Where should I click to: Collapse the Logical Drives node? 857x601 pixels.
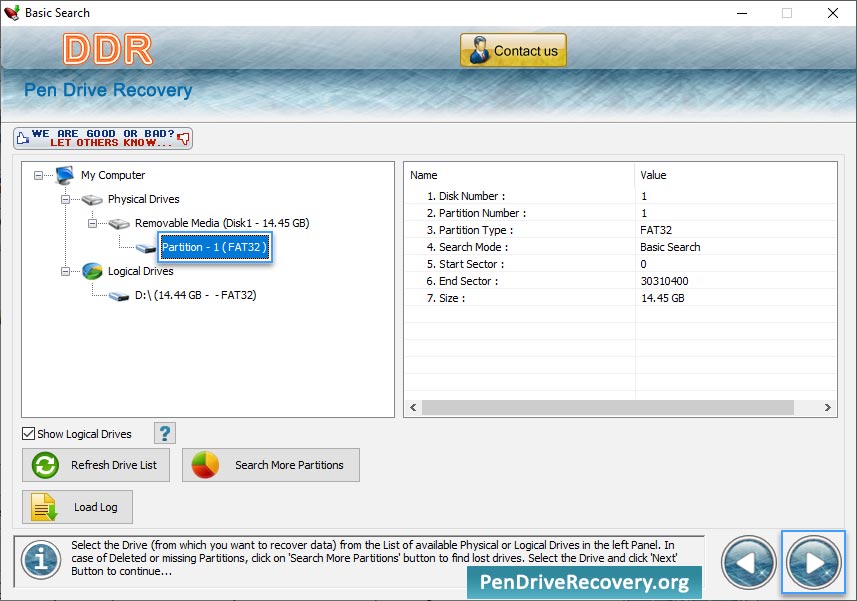pyautogui.click(x=65, y=272)
